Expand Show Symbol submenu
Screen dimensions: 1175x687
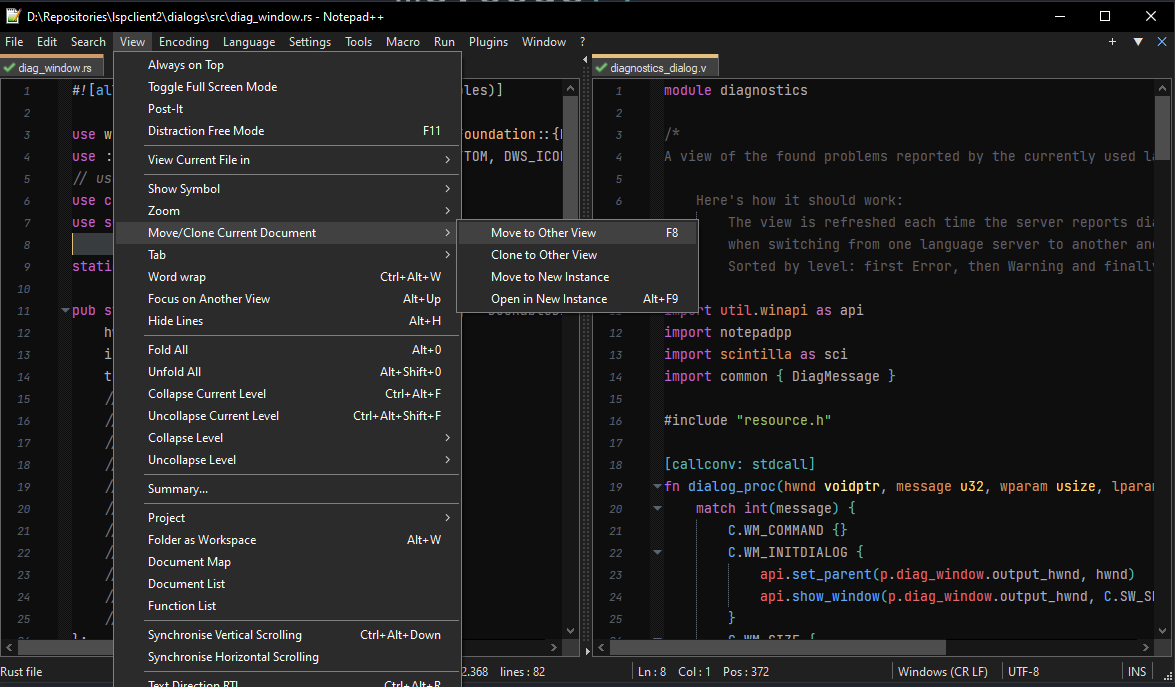(288, 189)
